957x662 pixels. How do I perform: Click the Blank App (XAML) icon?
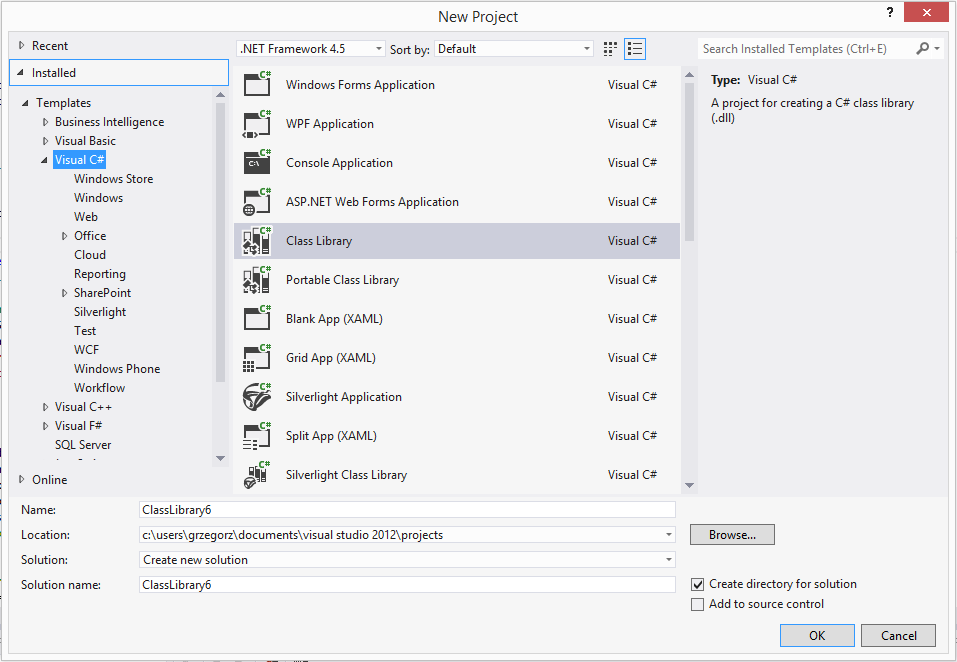257,318
